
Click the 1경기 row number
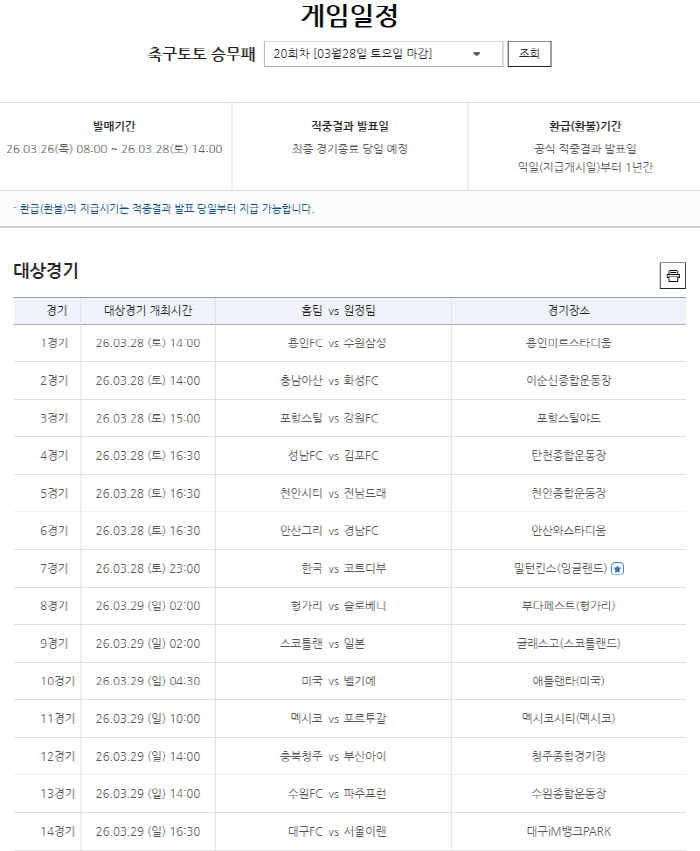(x=54, y=343)
